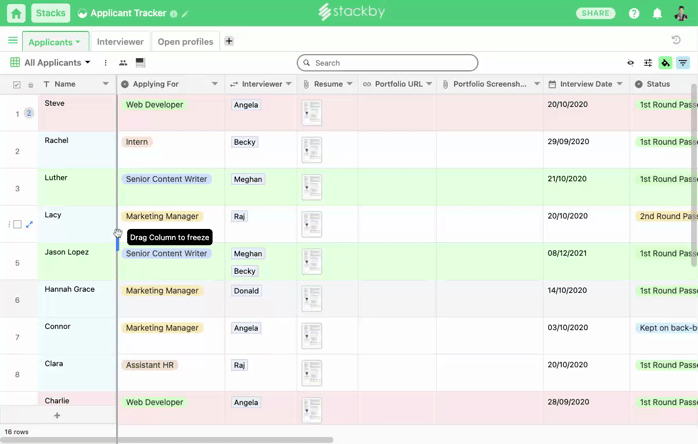
Task: Click the Resume attachment paperclip icon
Action: click(306, 84)
